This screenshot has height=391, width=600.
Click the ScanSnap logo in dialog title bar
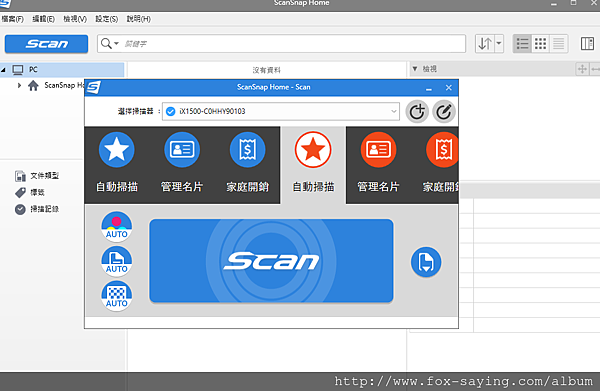click(93, 88)
